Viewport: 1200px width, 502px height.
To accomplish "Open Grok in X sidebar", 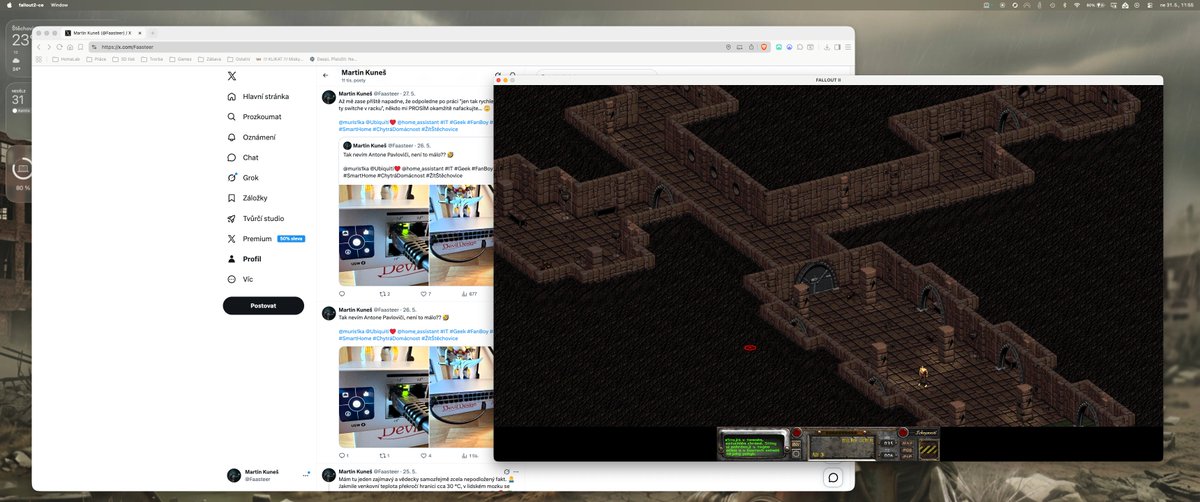I will 243,178.
